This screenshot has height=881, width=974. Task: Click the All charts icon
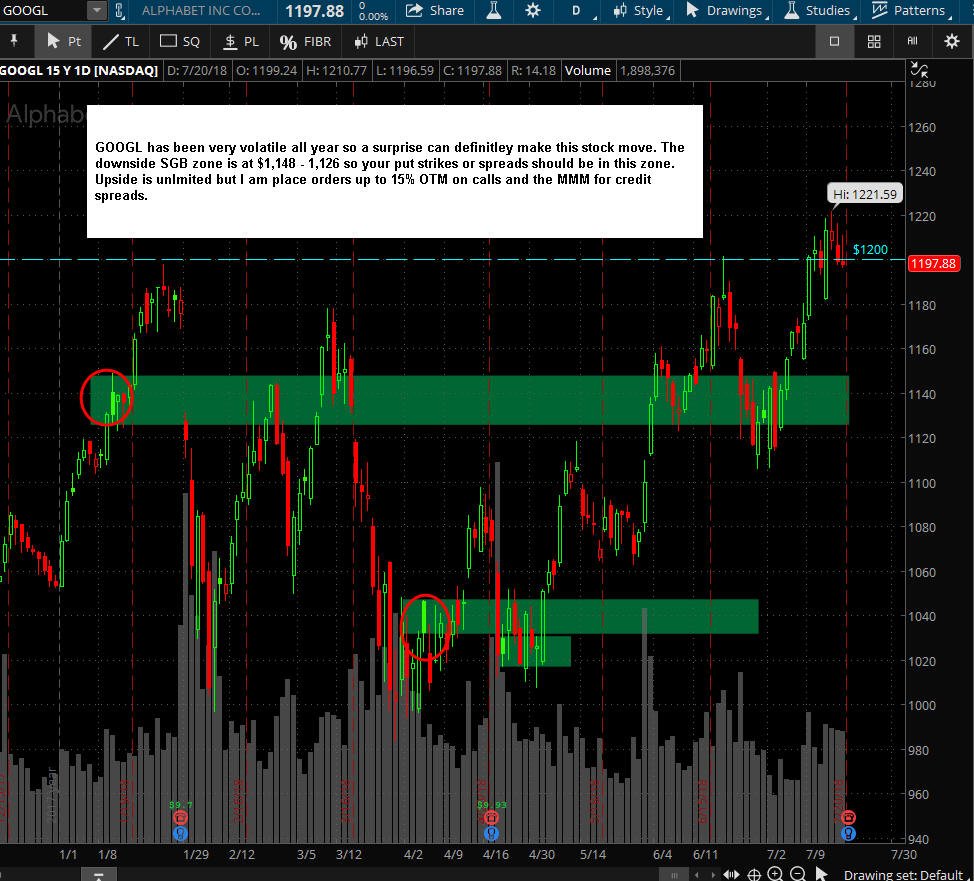pyautogui.click(x=912, y=41)
